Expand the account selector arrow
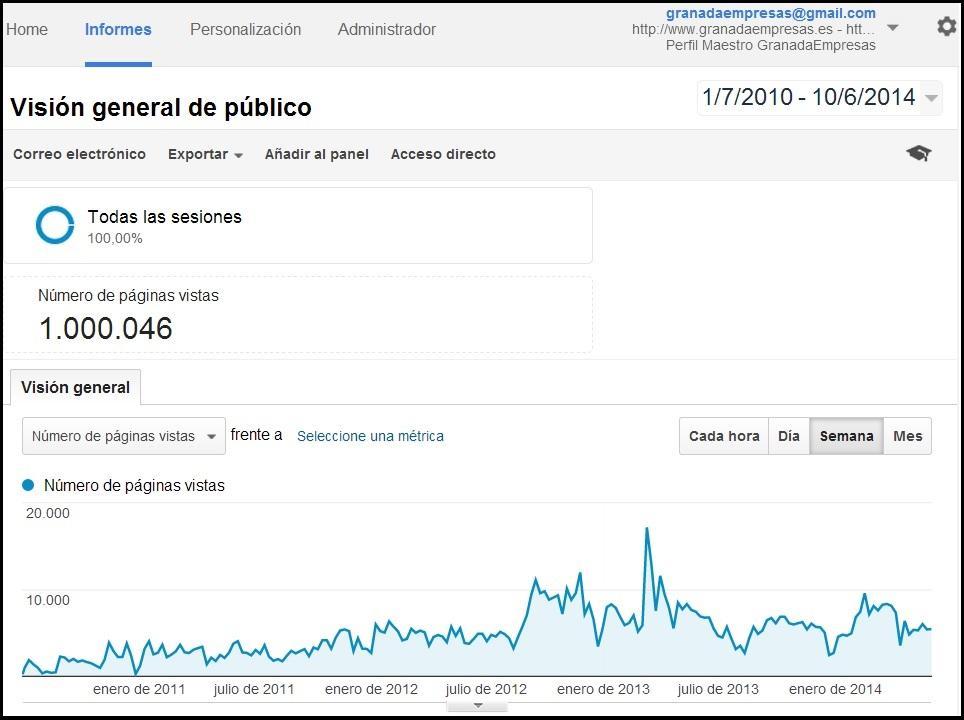The image size is (964, 720). point(893,28)
